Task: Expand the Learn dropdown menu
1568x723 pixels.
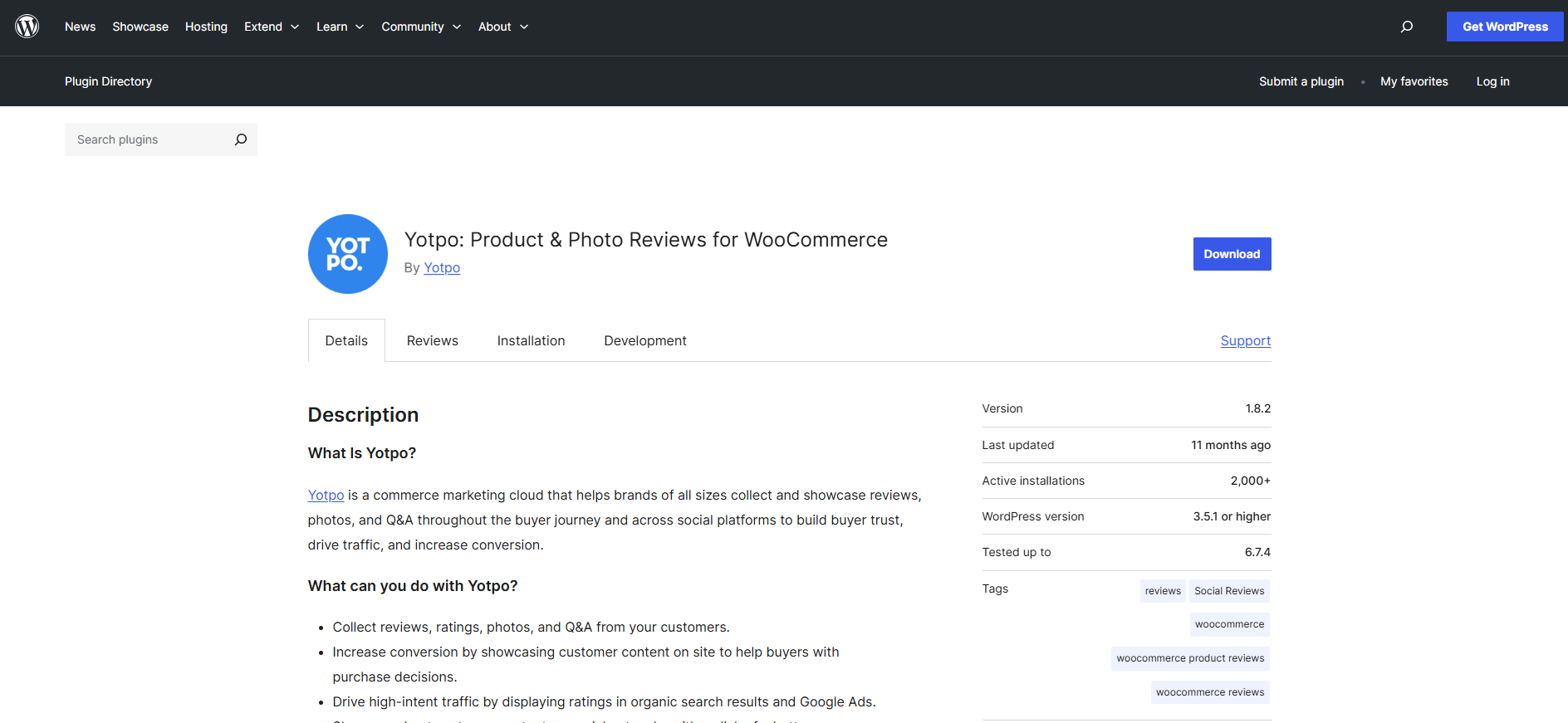Action: click(340, 27)
